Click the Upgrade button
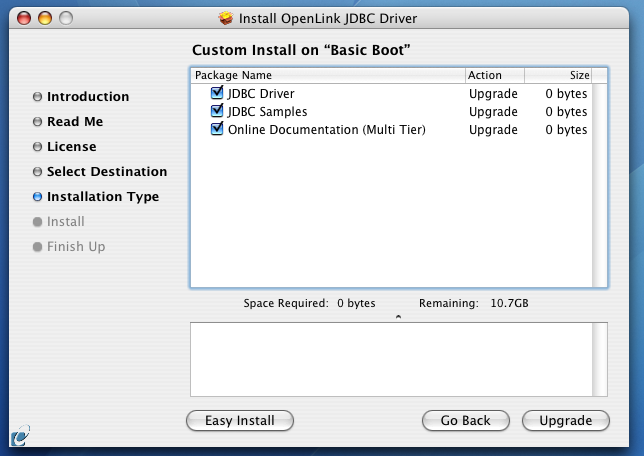The image size is (644, 456). 565,421
